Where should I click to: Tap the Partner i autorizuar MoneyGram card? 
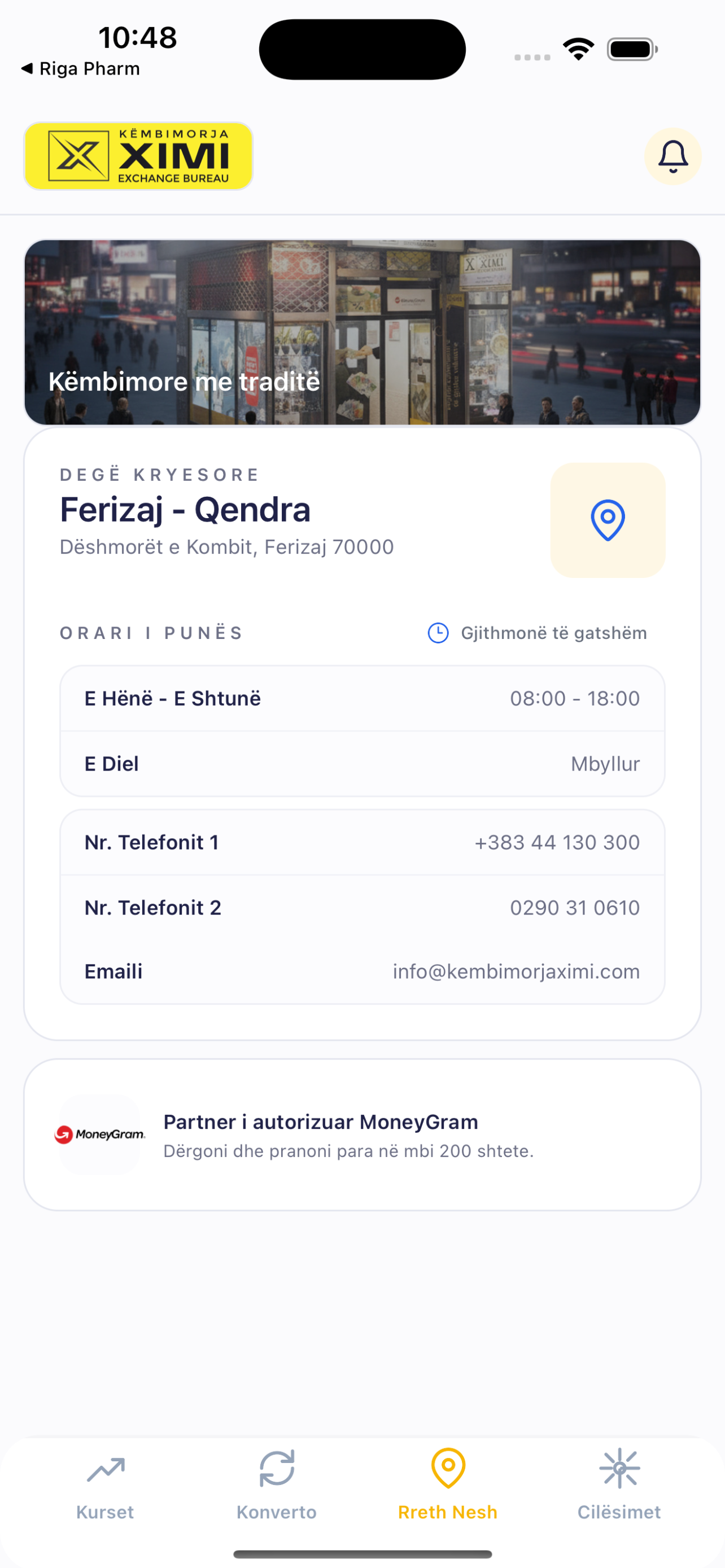[362, 1135]
